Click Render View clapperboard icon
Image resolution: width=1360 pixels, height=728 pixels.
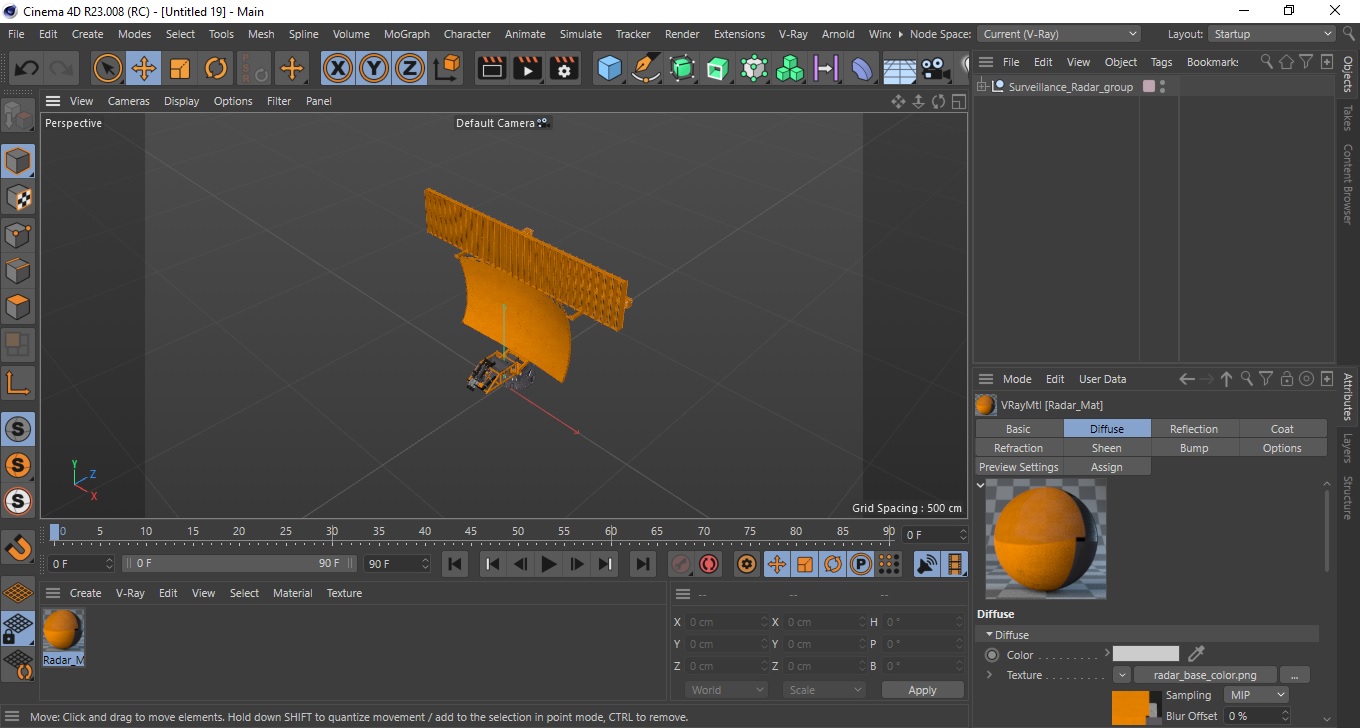click(x=492, y=69)
